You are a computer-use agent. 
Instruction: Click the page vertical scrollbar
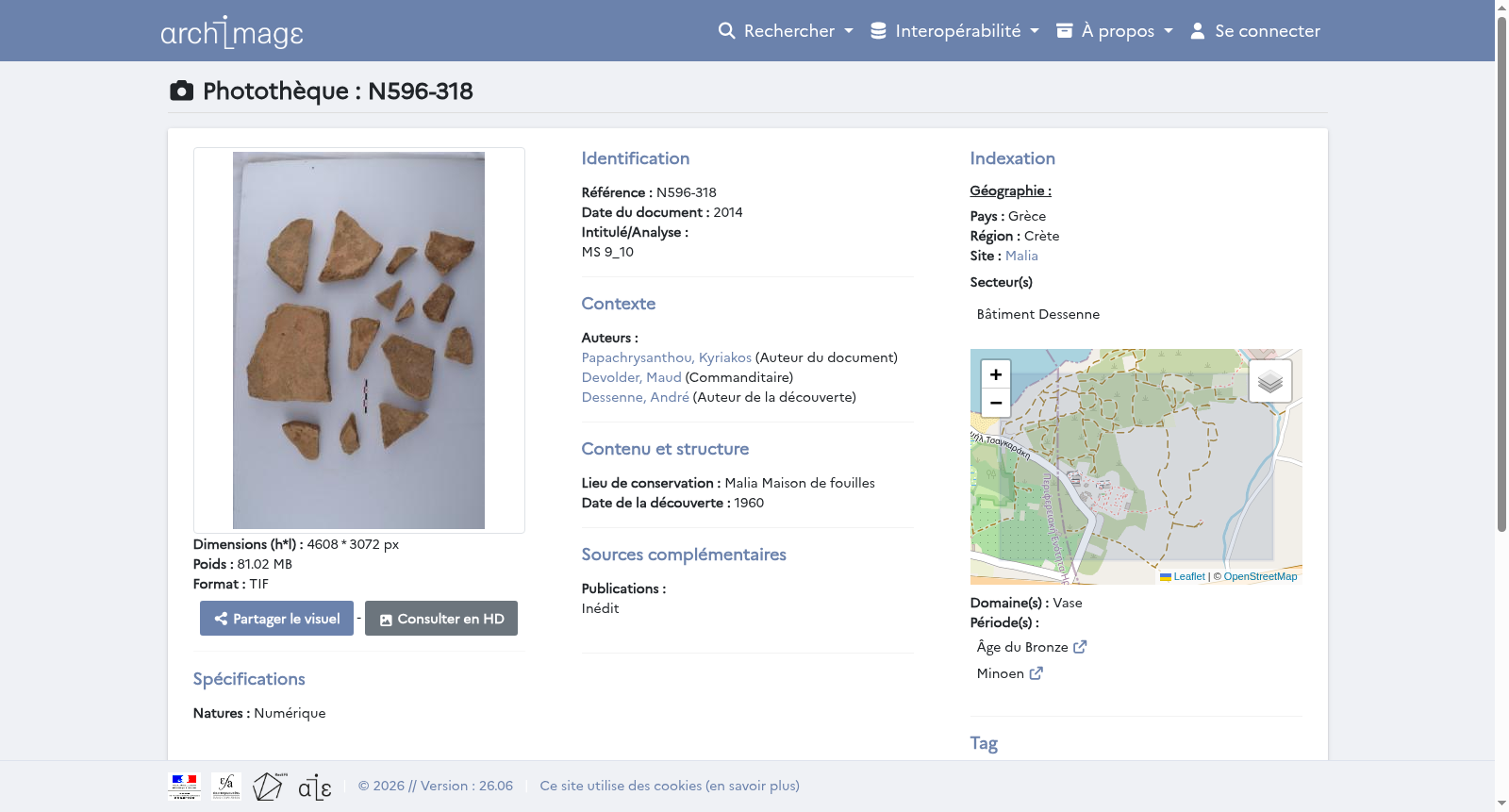point(1501,273)
